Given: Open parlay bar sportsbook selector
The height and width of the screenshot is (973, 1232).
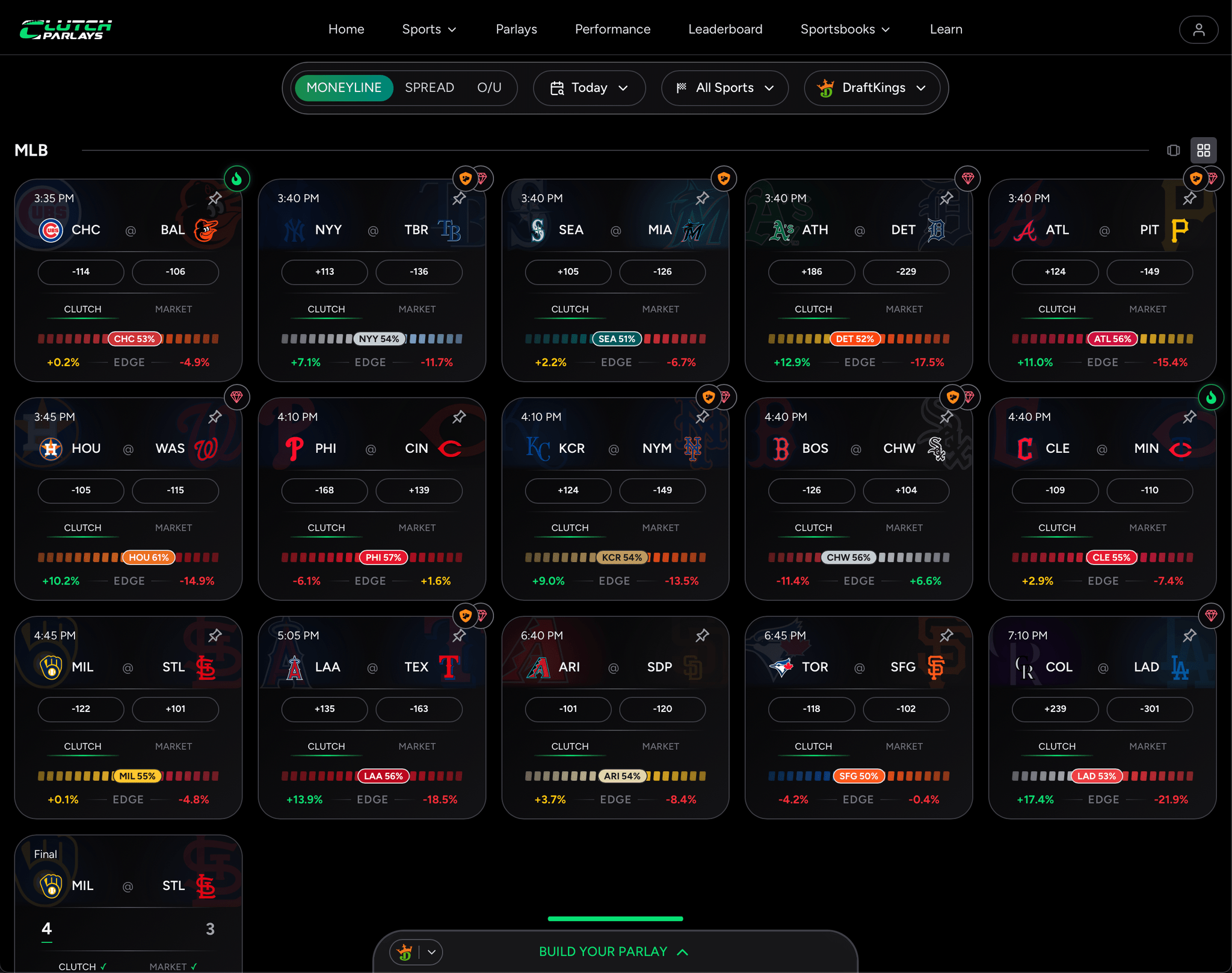Looking at the screenshot, I should pos(416,952).
